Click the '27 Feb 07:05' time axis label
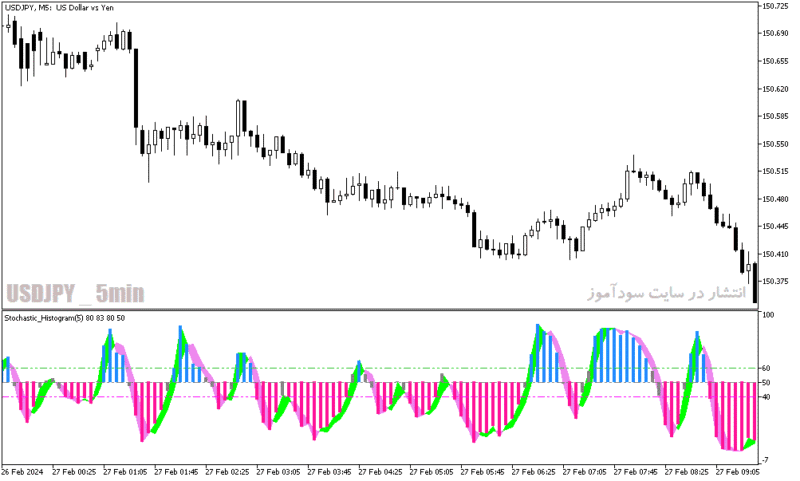 [x=585, y=472]
